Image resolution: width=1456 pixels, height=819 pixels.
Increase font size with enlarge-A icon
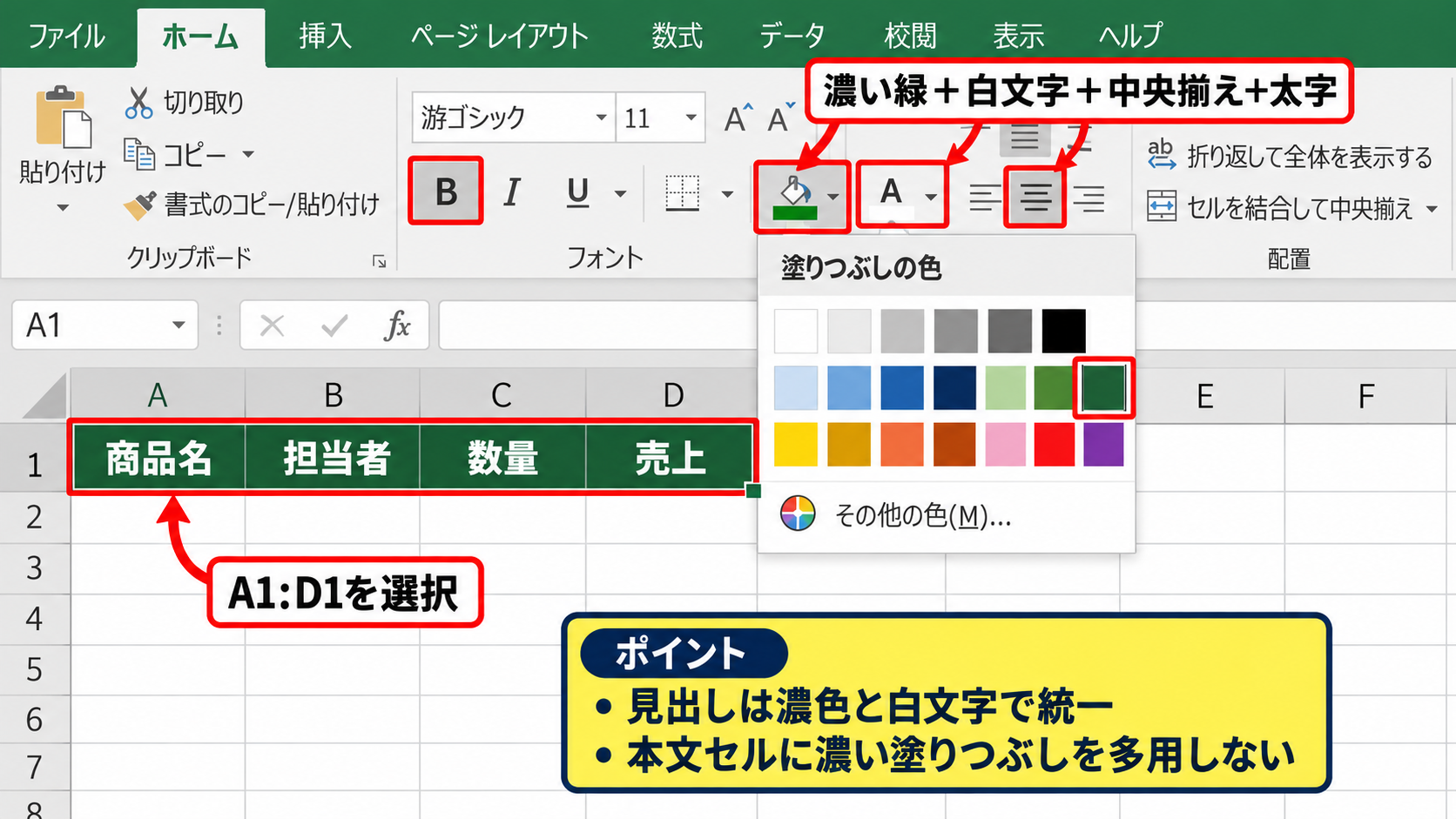739,117
